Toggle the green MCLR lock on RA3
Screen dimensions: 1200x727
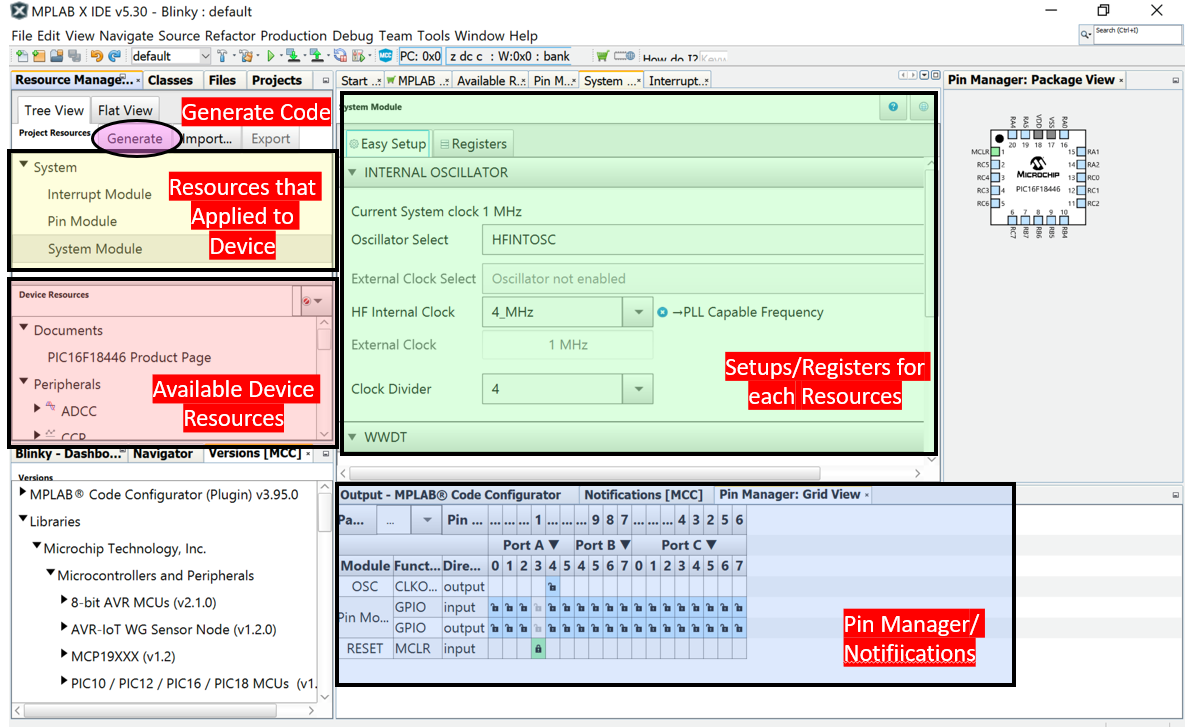(x=538, y=649)
